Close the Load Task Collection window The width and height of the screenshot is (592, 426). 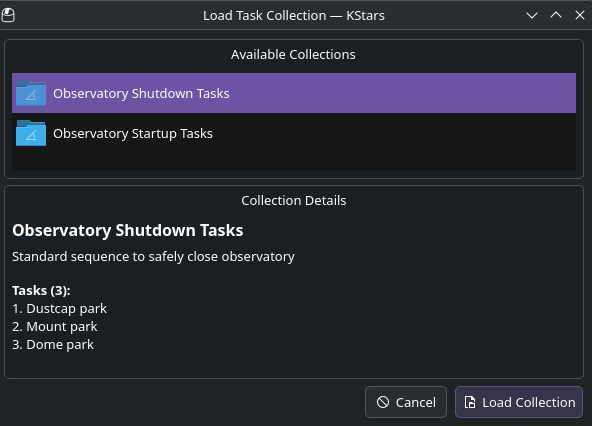point(580,15)
